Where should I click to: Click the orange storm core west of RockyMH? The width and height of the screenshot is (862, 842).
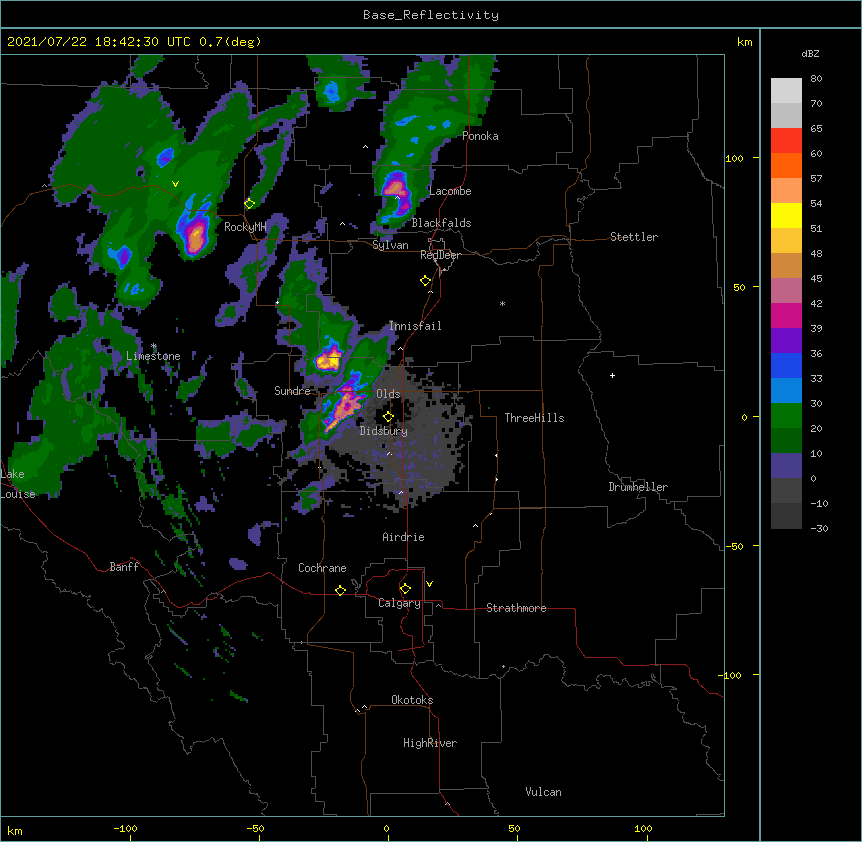(x=196, y=237)
